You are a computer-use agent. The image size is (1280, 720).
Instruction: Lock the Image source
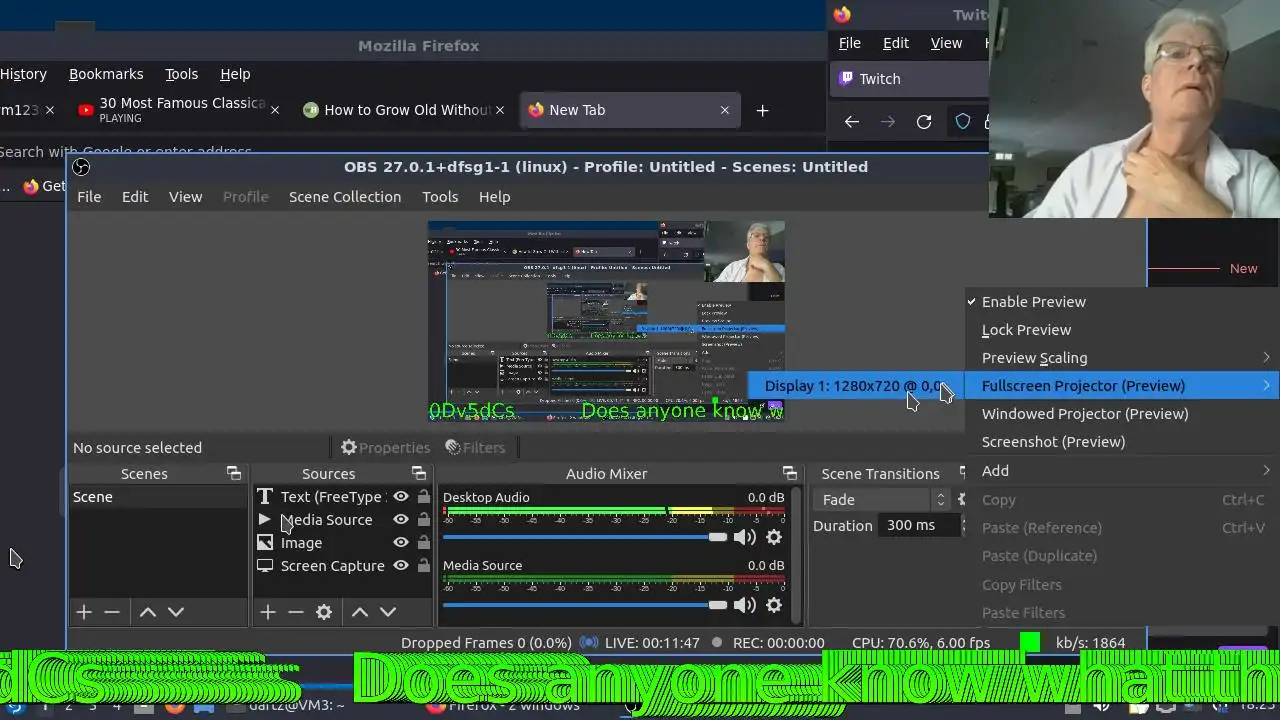click(x=424, y=543)
